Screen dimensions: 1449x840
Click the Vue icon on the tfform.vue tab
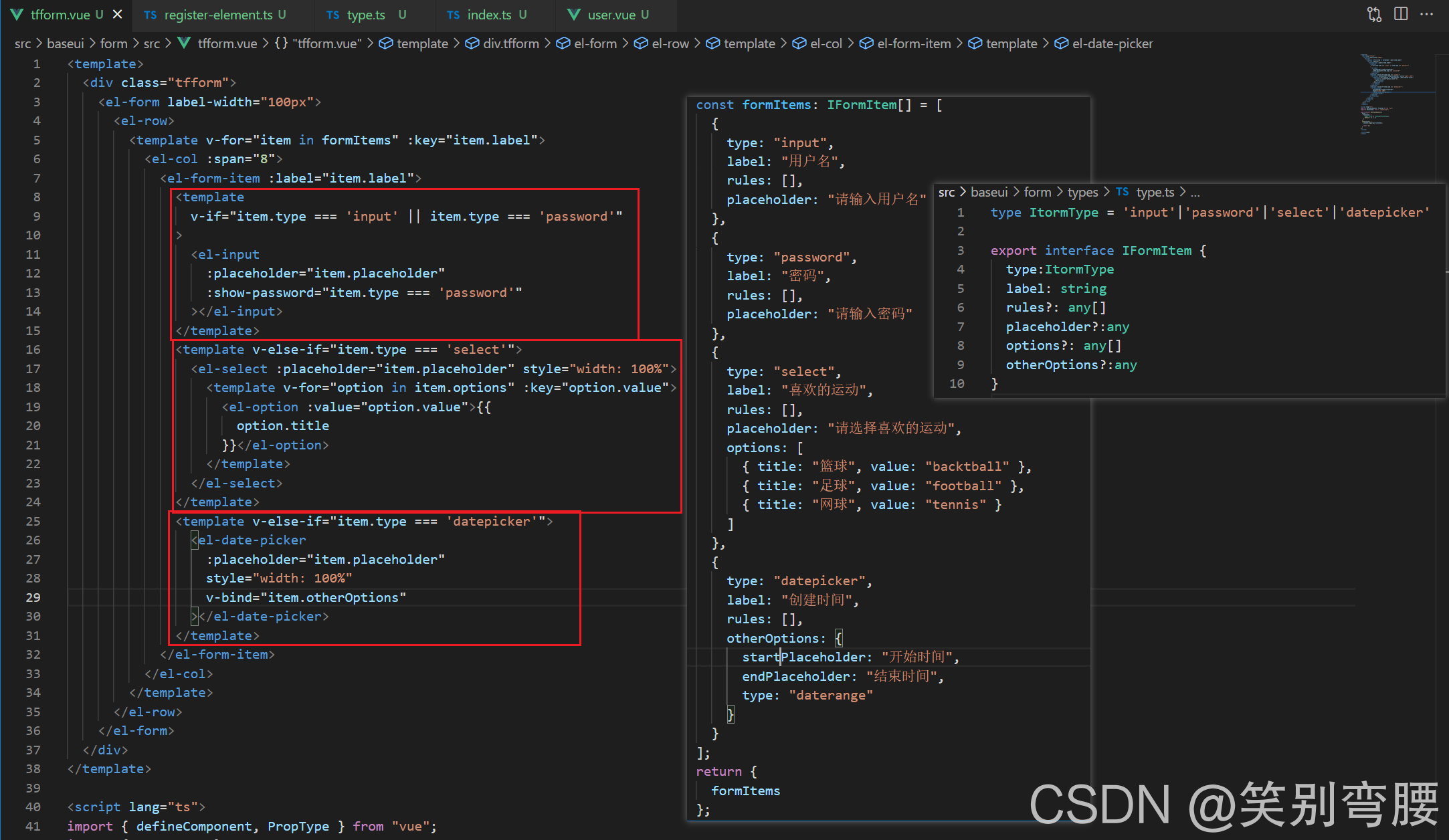pyautogui.click(x=17, y=15)
